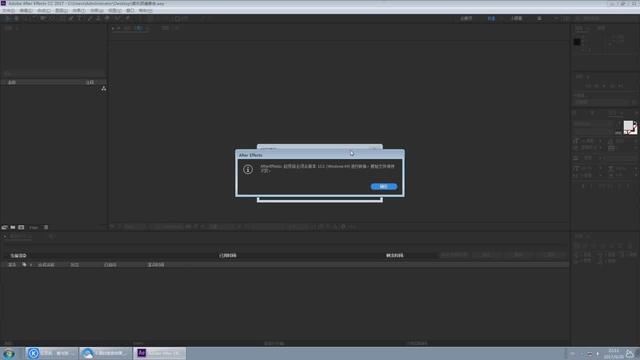The width and height of the screenshot is (640, 360).
Task: Select the Rotation tool
Action: tap(34, 19)
